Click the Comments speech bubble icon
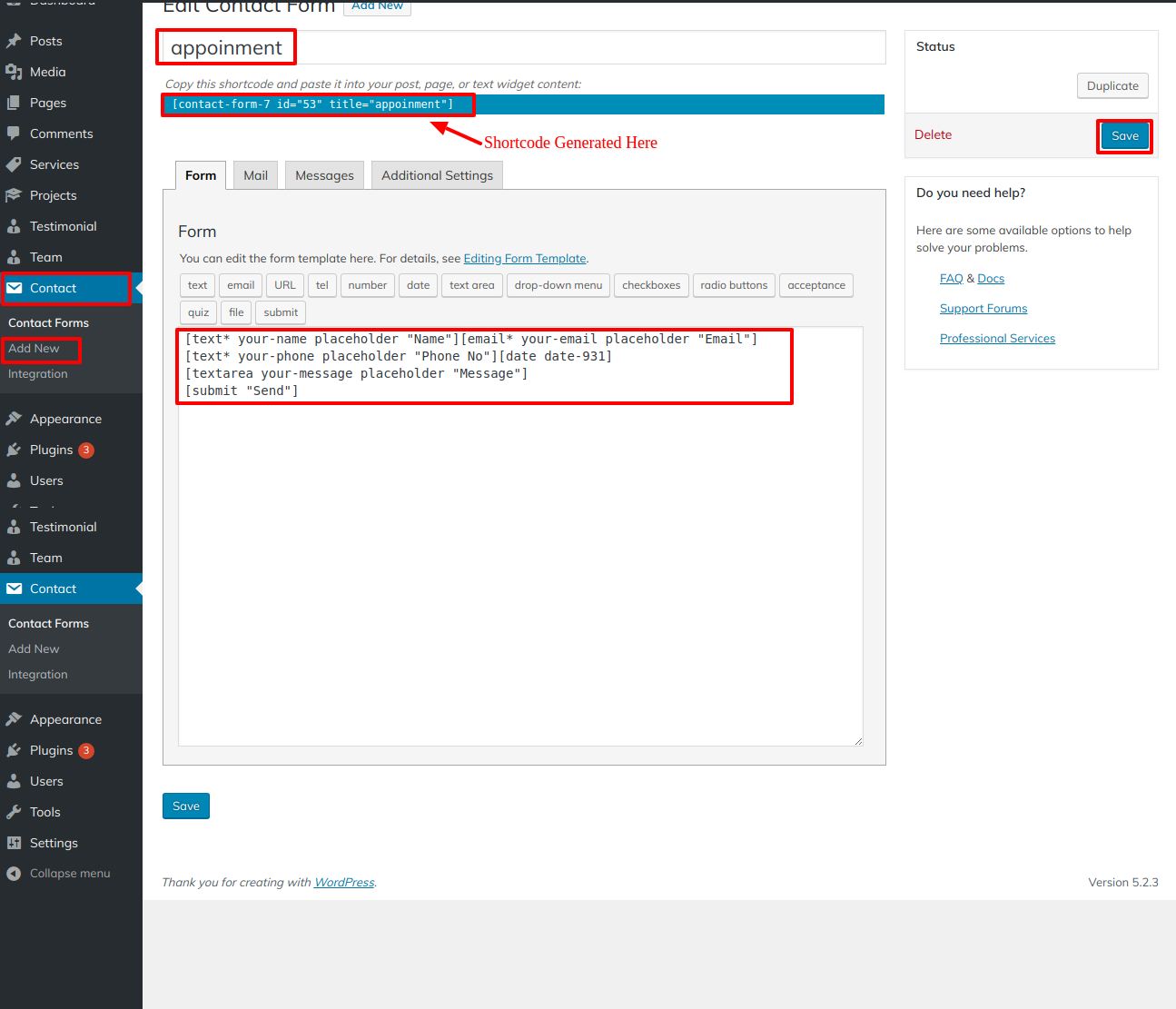The image size is (1176, 1009). (14, 134)
